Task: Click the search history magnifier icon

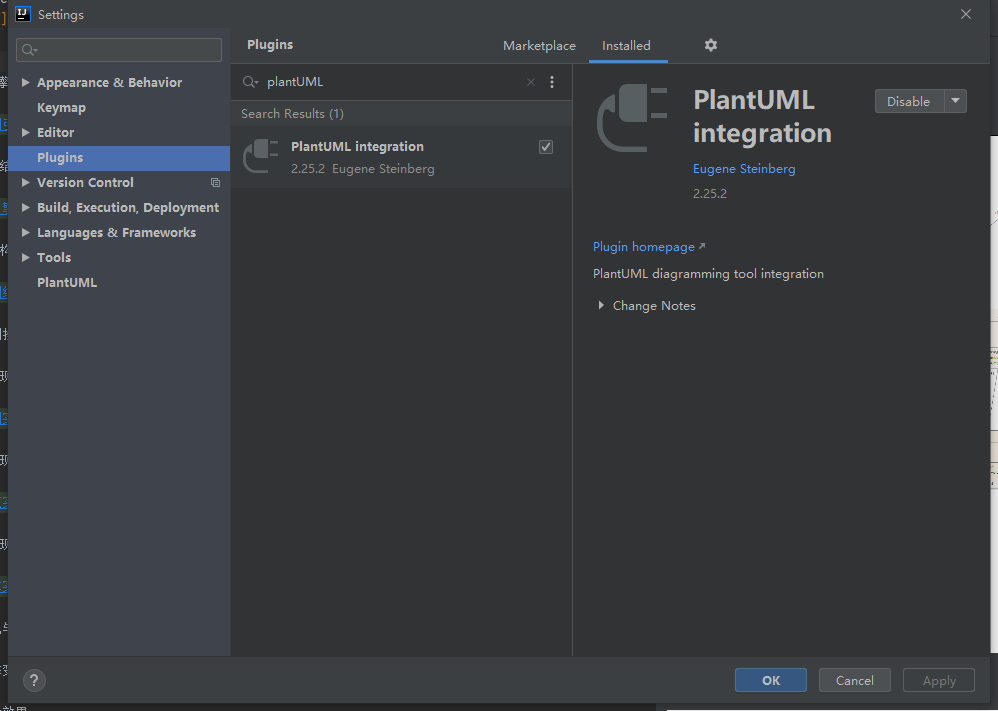Action: [x=250, y=82]
